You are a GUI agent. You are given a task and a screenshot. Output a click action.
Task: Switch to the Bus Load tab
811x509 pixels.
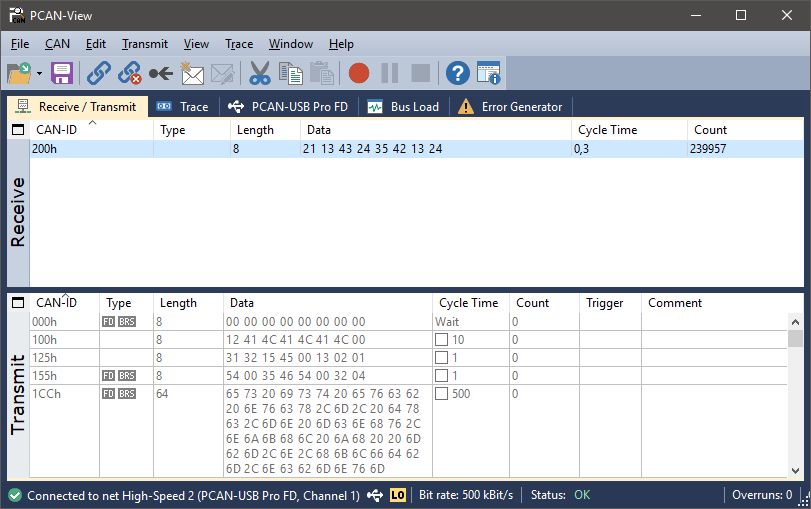(x=404, y=107)
